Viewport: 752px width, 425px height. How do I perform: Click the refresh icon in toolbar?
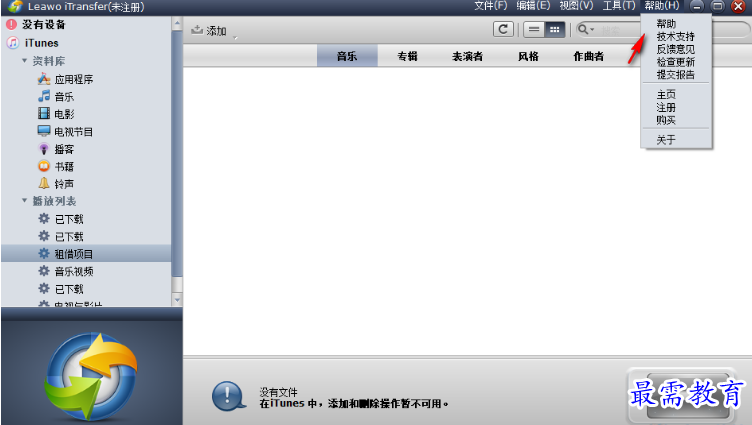click(503, 29)
